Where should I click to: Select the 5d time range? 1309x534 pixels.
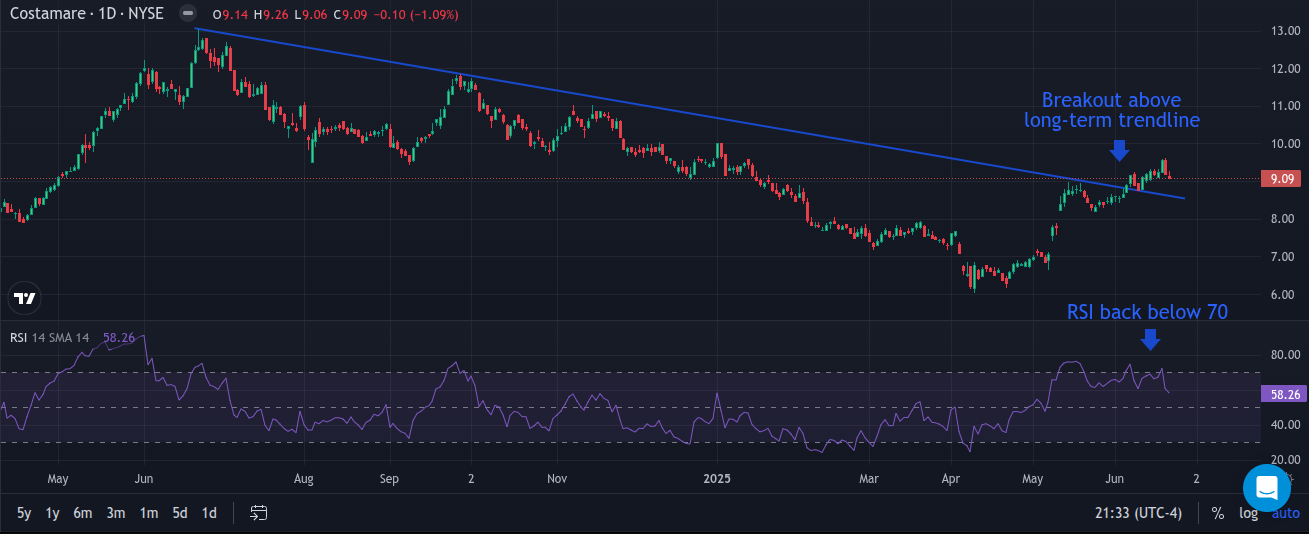180,513
